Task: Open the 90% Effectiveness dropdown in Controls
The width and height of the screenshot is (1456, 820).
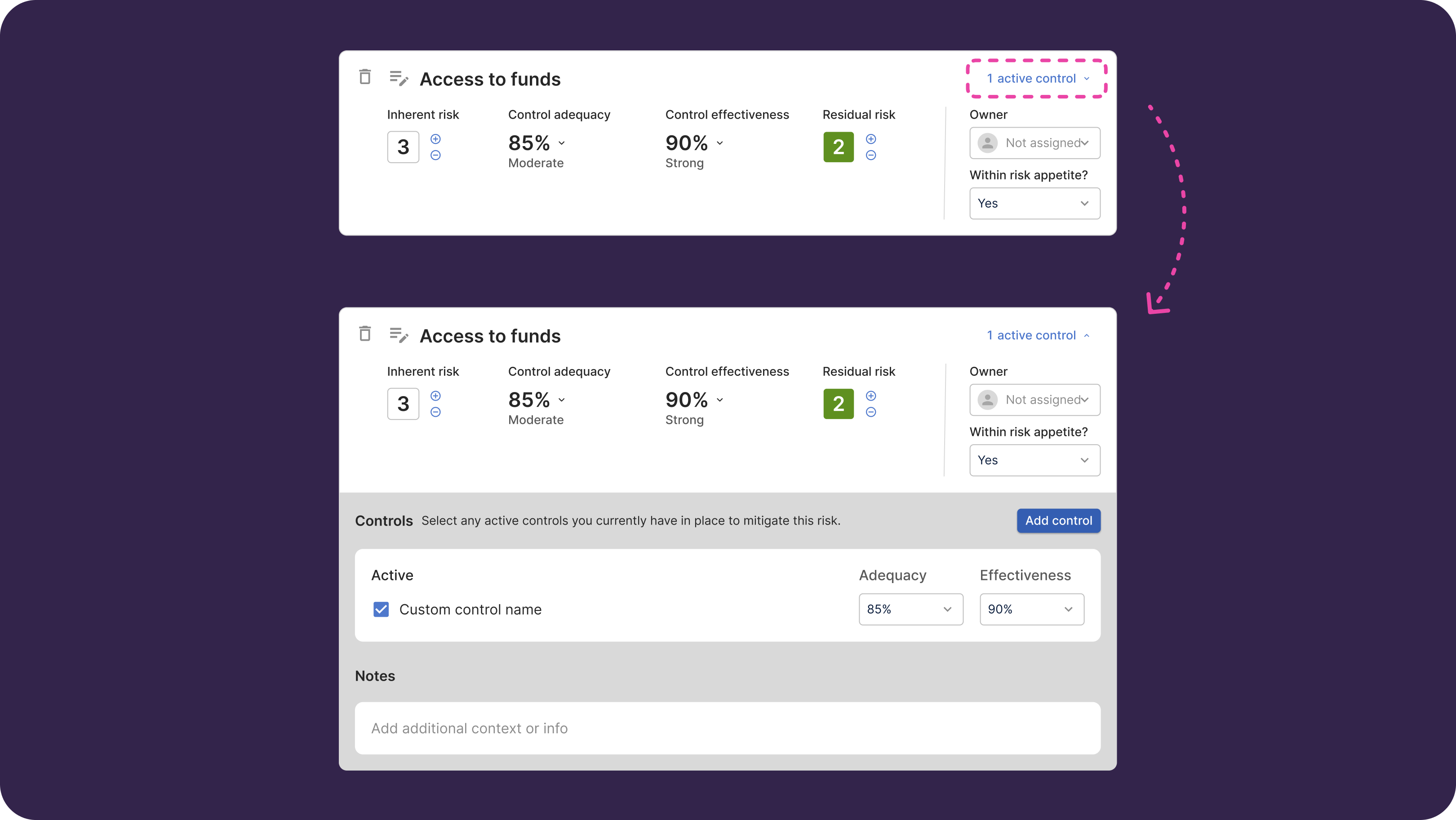Action: point(1031,609)
